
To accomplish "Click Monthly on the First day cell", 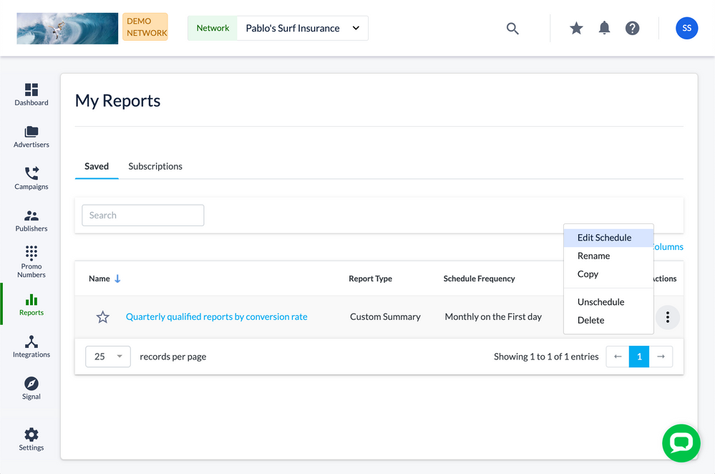I will point(493,317).
